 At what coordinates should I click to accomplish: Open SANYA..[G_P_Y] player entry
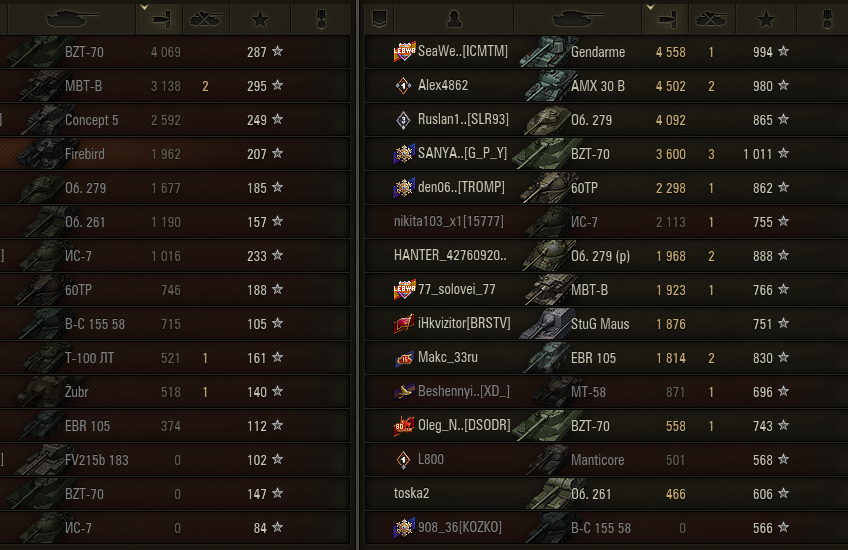click(606, 154)
